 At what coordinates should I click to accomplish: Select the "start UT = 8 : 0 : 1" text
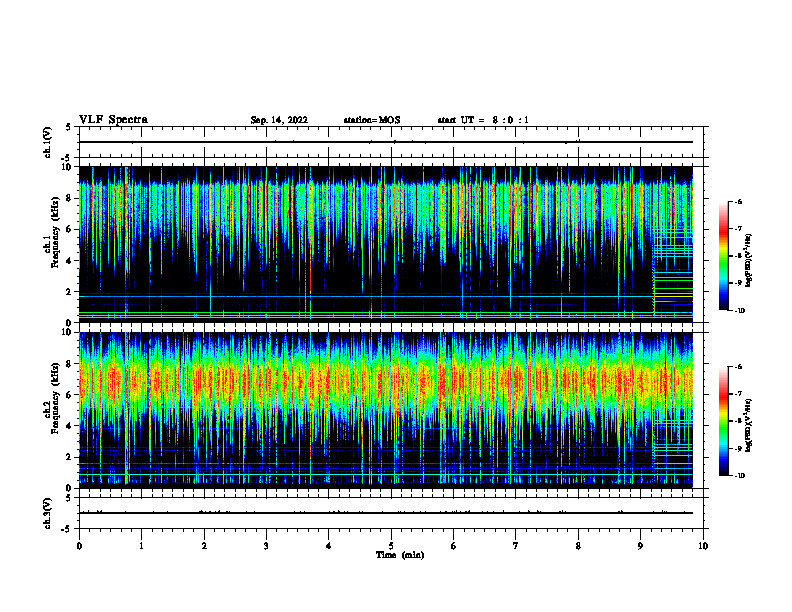[x=483, y=120]
